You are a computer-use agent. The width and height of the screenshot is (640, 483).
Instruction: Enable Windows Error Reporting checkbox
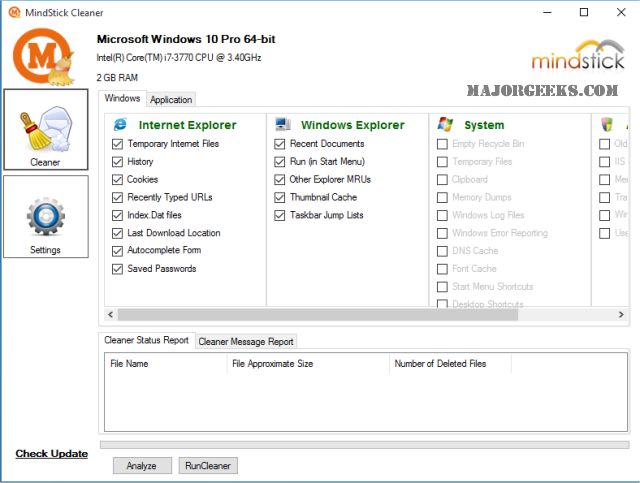click(442, 233)
